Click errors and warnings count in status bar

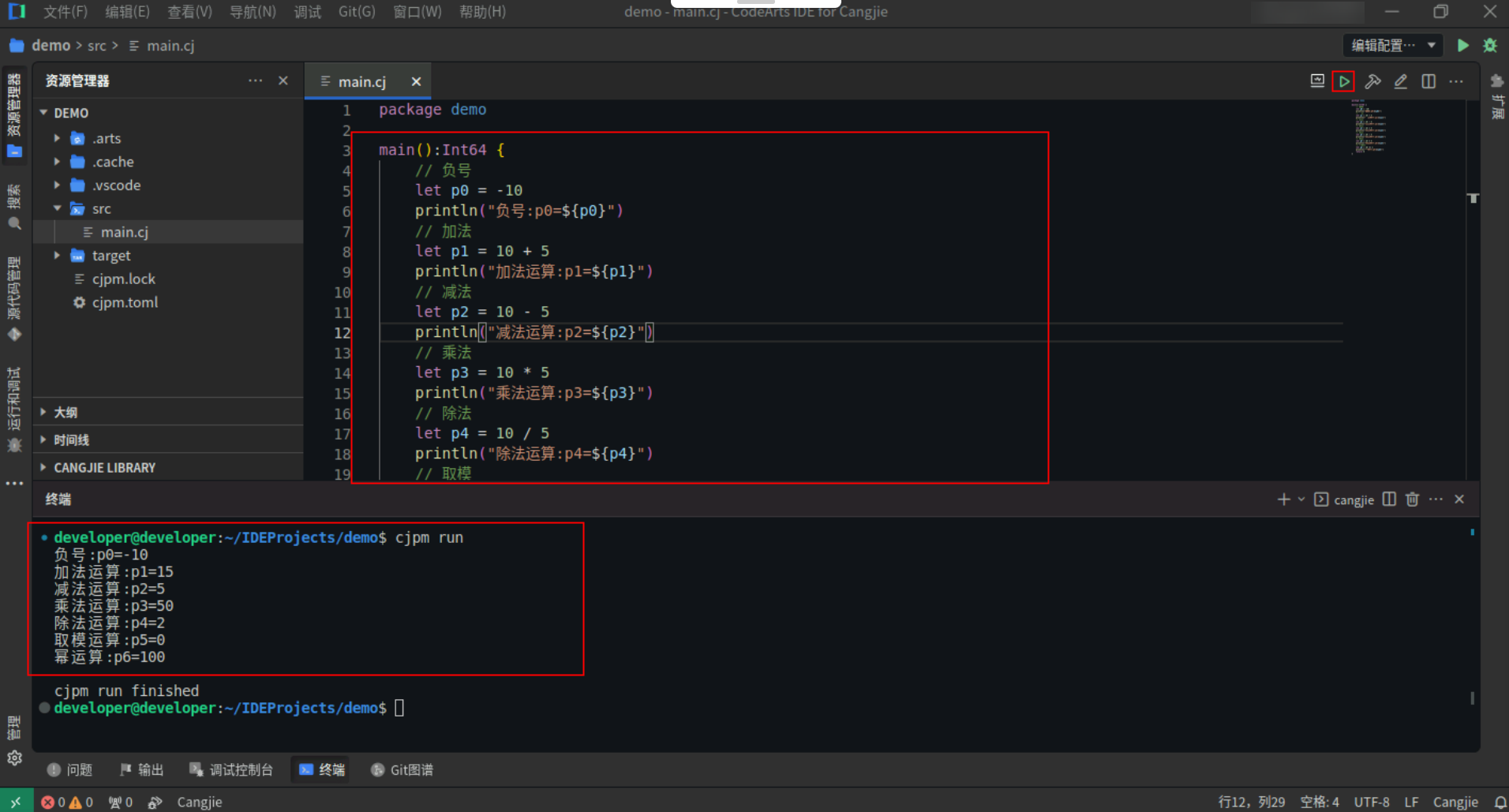67,802
